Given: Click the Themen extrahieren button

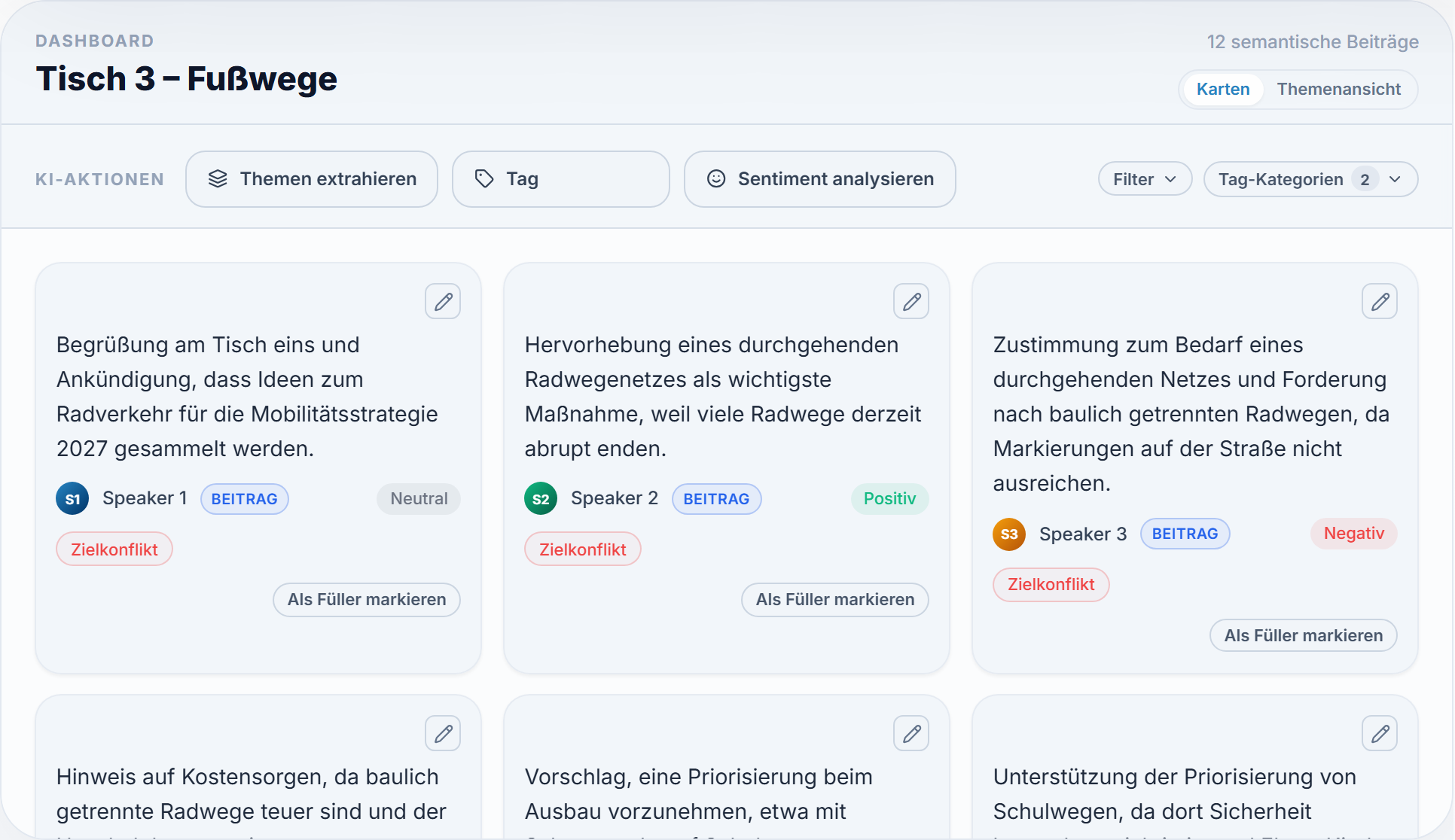Looking at the screenshot, I should pos(312,179).
